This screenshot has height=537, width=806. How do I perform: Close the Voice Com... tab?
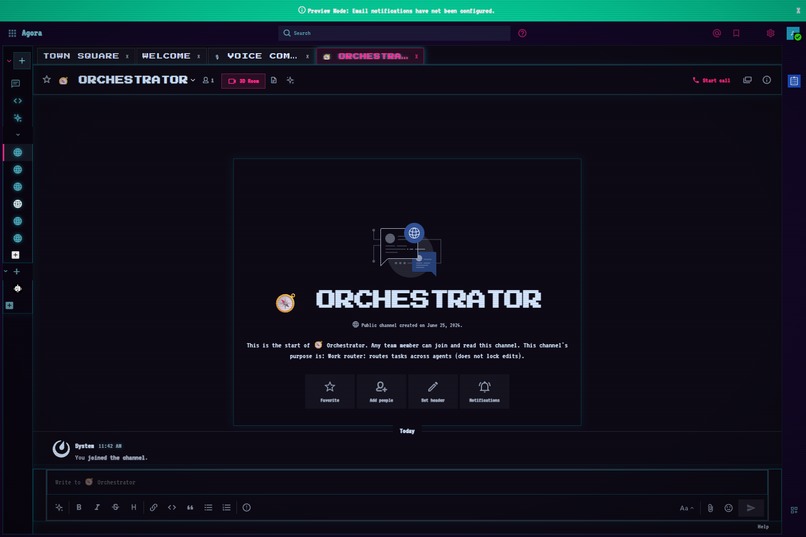307,57
